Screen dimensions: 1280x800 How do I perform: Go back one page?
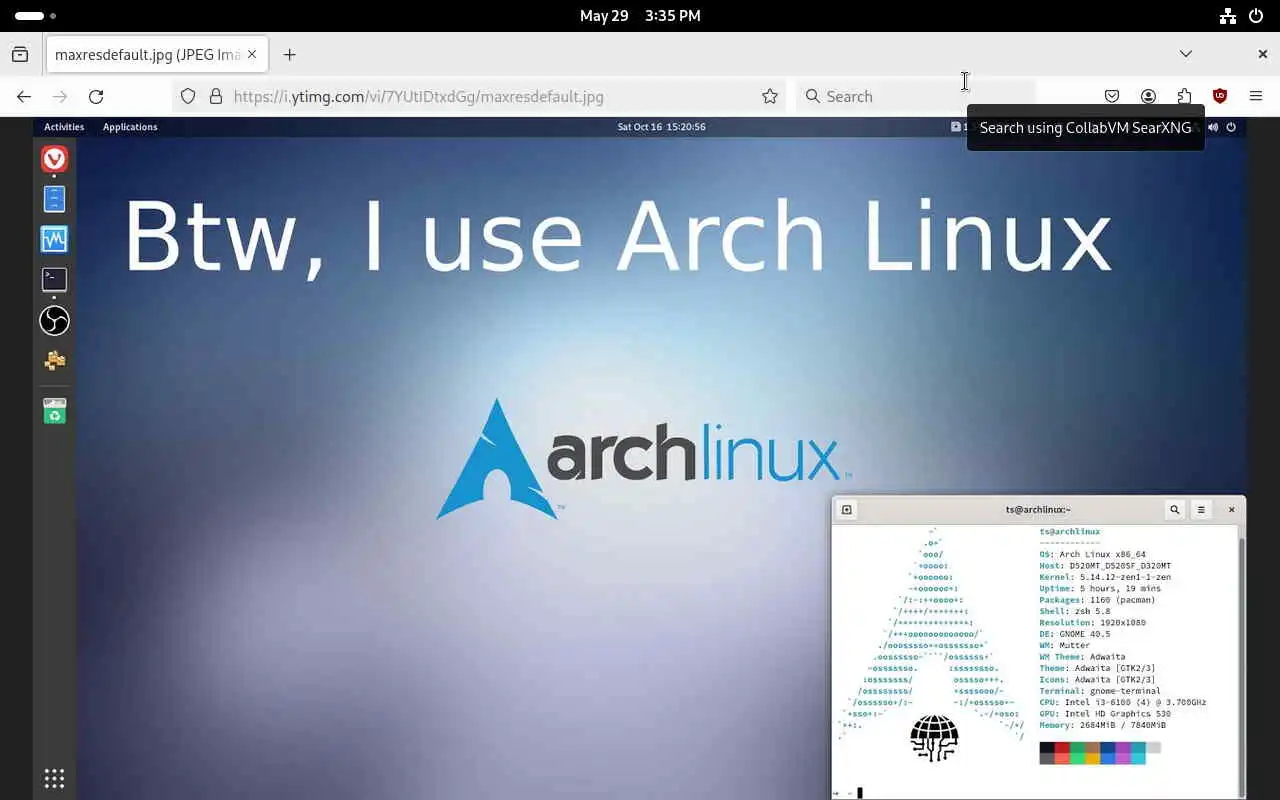[24, 96]
